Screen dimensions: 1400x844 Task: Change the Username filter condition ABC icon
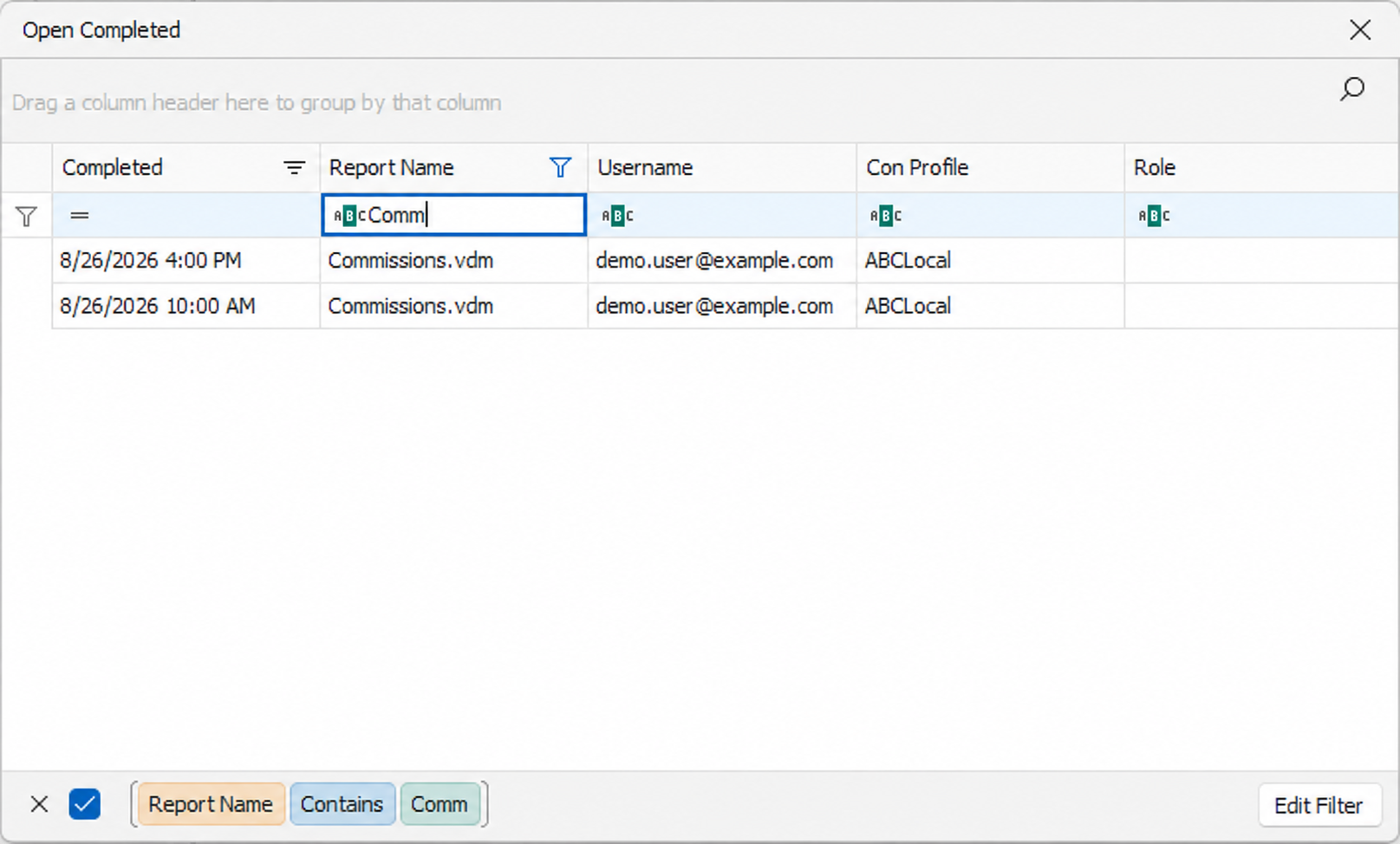(617, 216)
